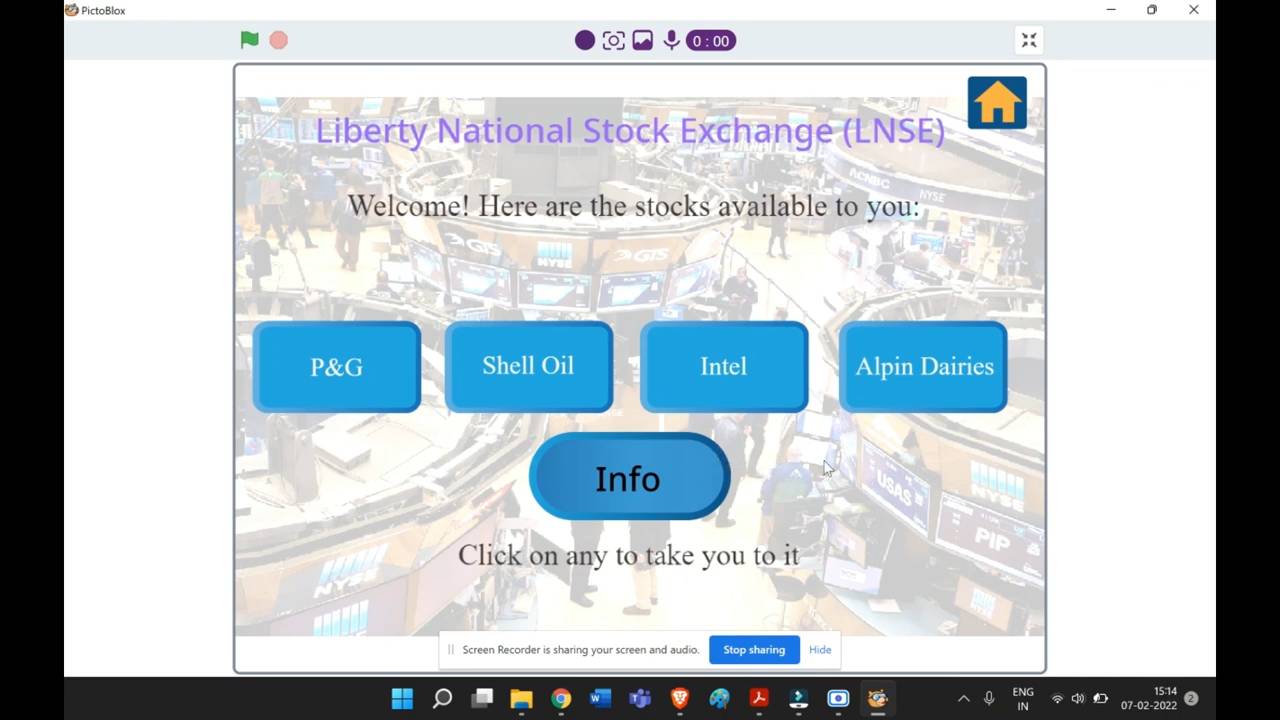The width and height of the screenshot is (1280, 720).
Task: Open Google Chrome from the taskbar
Action: (561, 699)
